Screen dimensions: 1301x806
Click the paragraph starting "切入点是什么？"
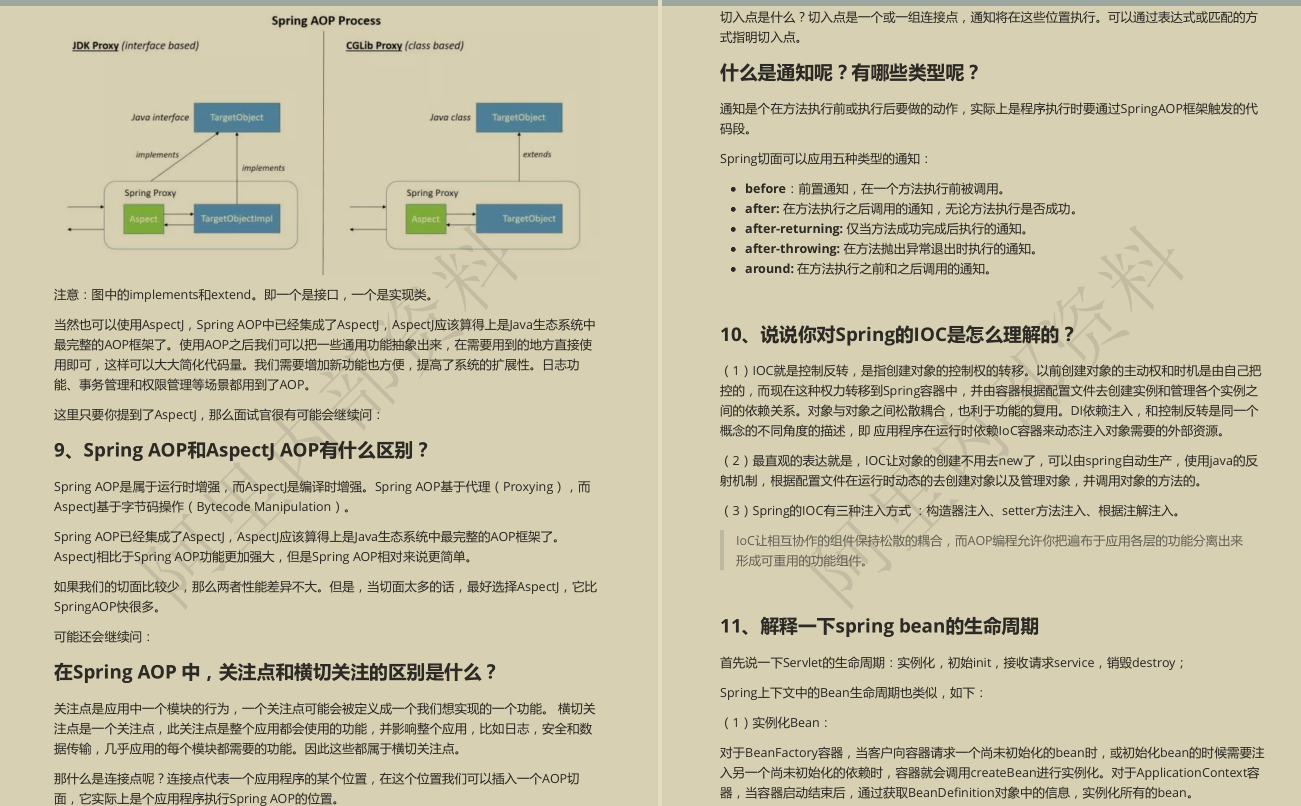click(989, 27)
